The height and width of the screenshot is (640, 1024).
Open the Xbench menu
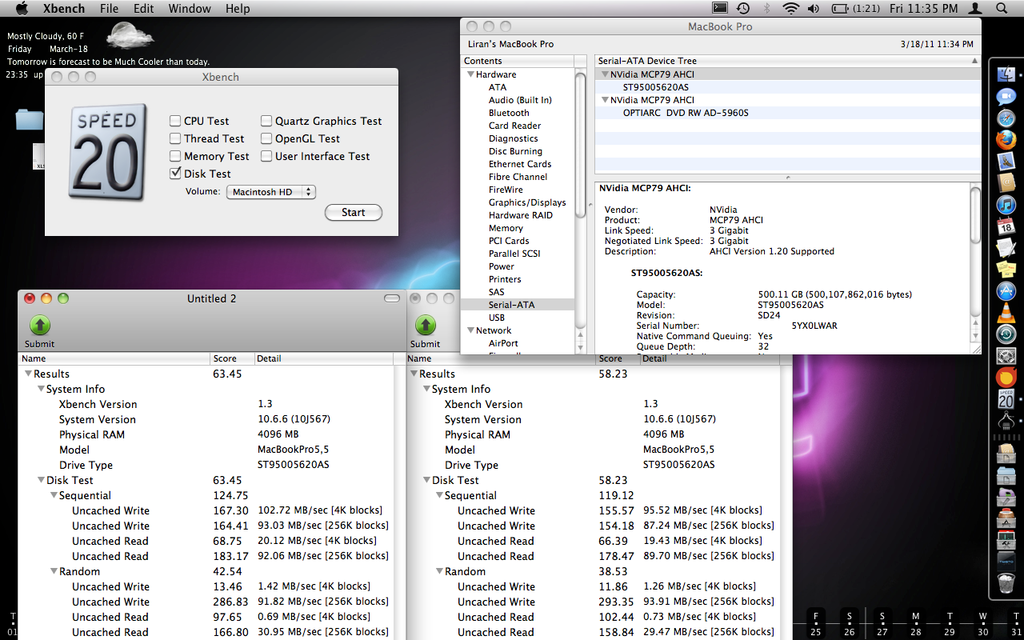[62, 8]
